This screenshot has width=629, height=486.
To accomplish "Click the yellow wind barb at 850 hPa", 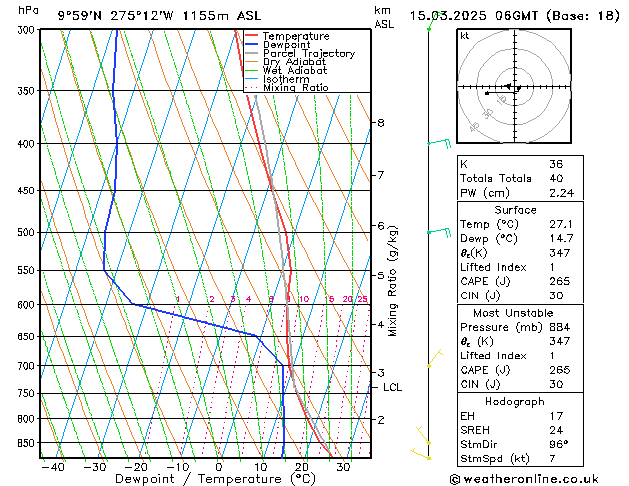I will click(x=424, y=435).
